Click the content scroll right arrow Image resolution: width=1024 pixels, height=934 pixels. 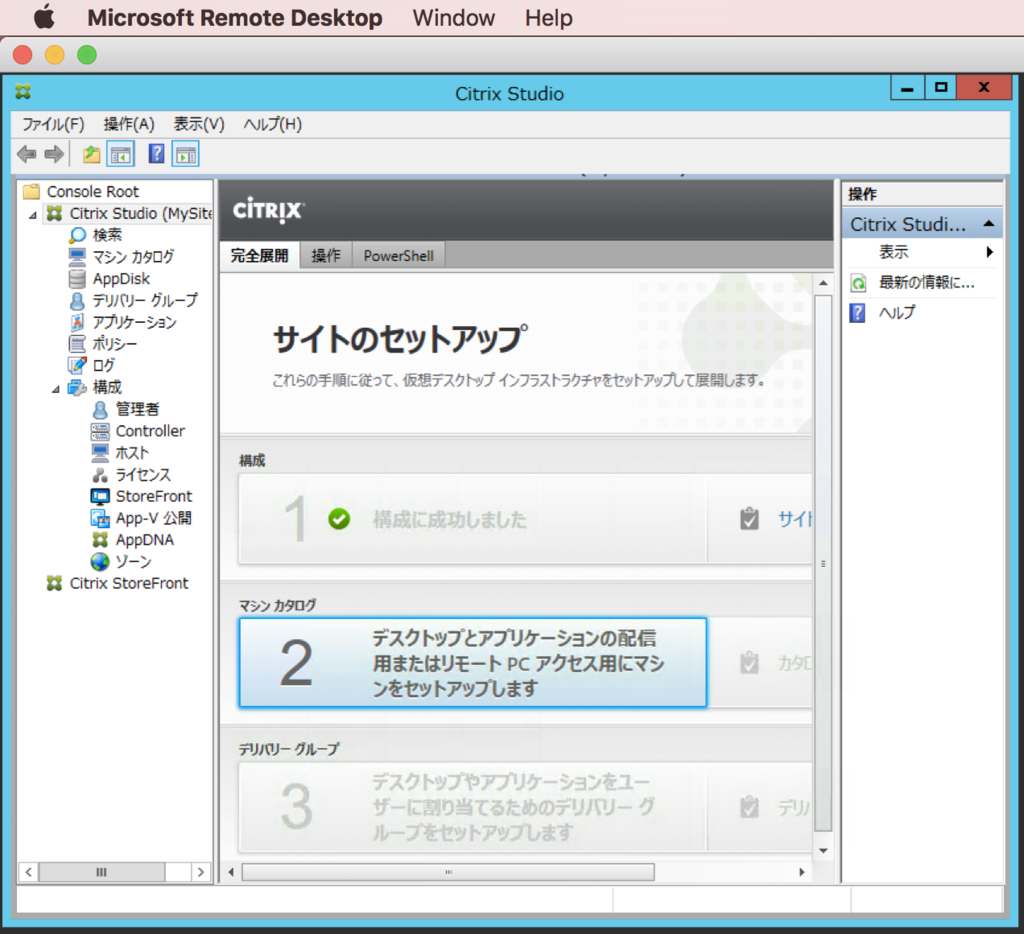802,872
